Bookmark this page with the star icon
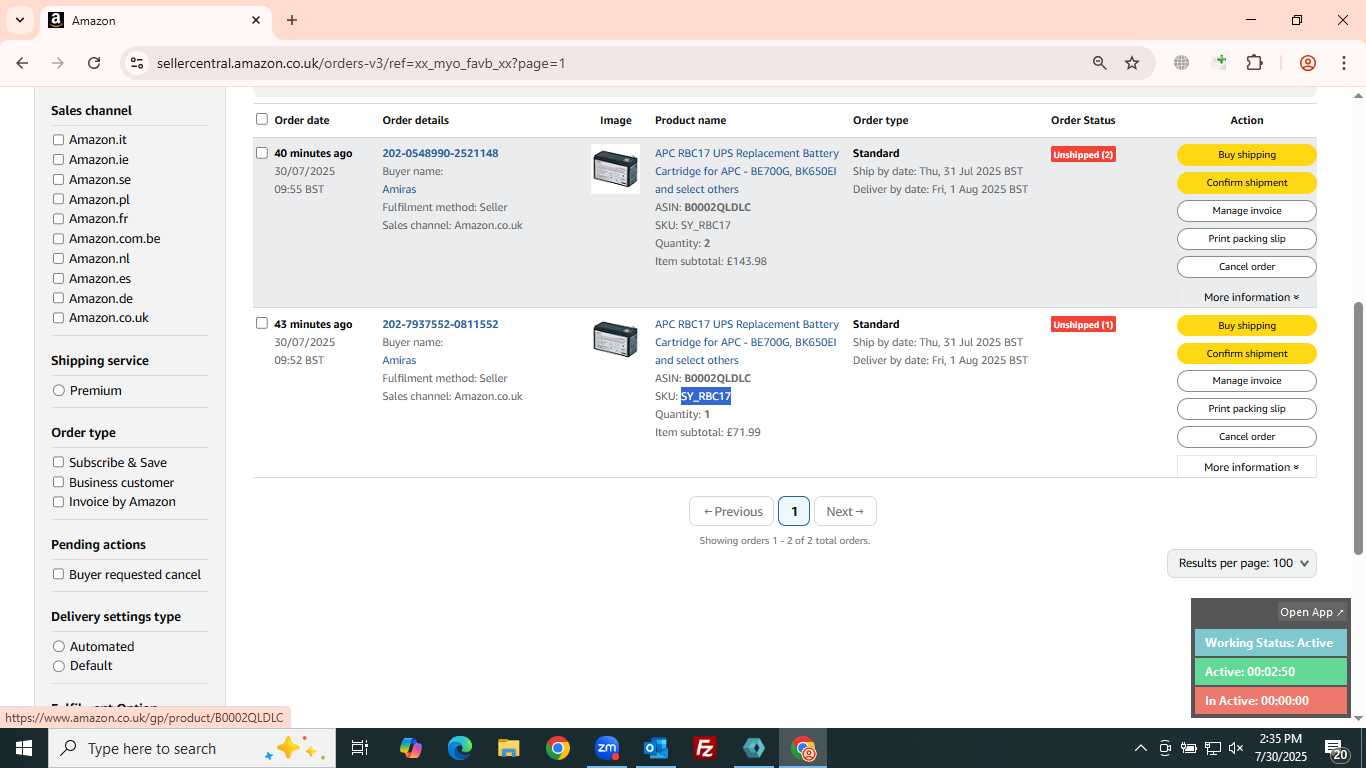 point(1132,63)
